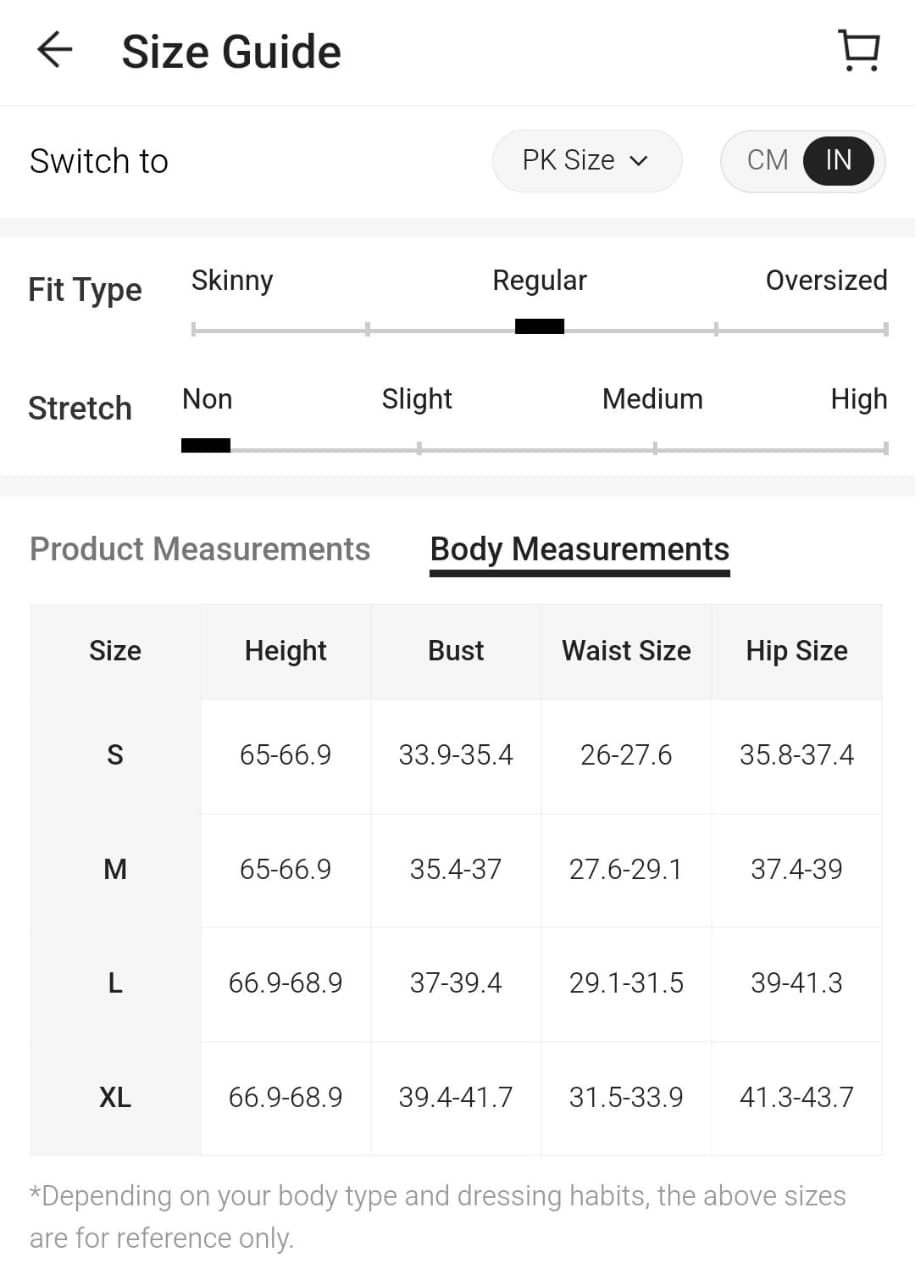
Task: Switch units to CM
Action: pyautogui.click(x=767, y=160)
